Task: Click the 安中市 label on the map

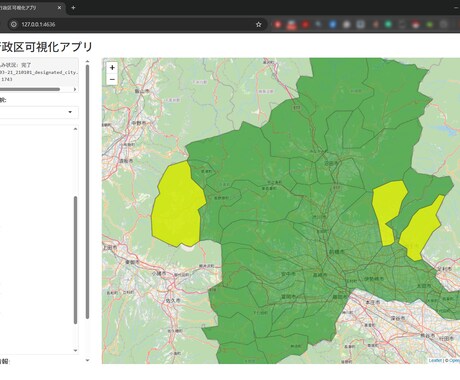Action: point(288,274)
